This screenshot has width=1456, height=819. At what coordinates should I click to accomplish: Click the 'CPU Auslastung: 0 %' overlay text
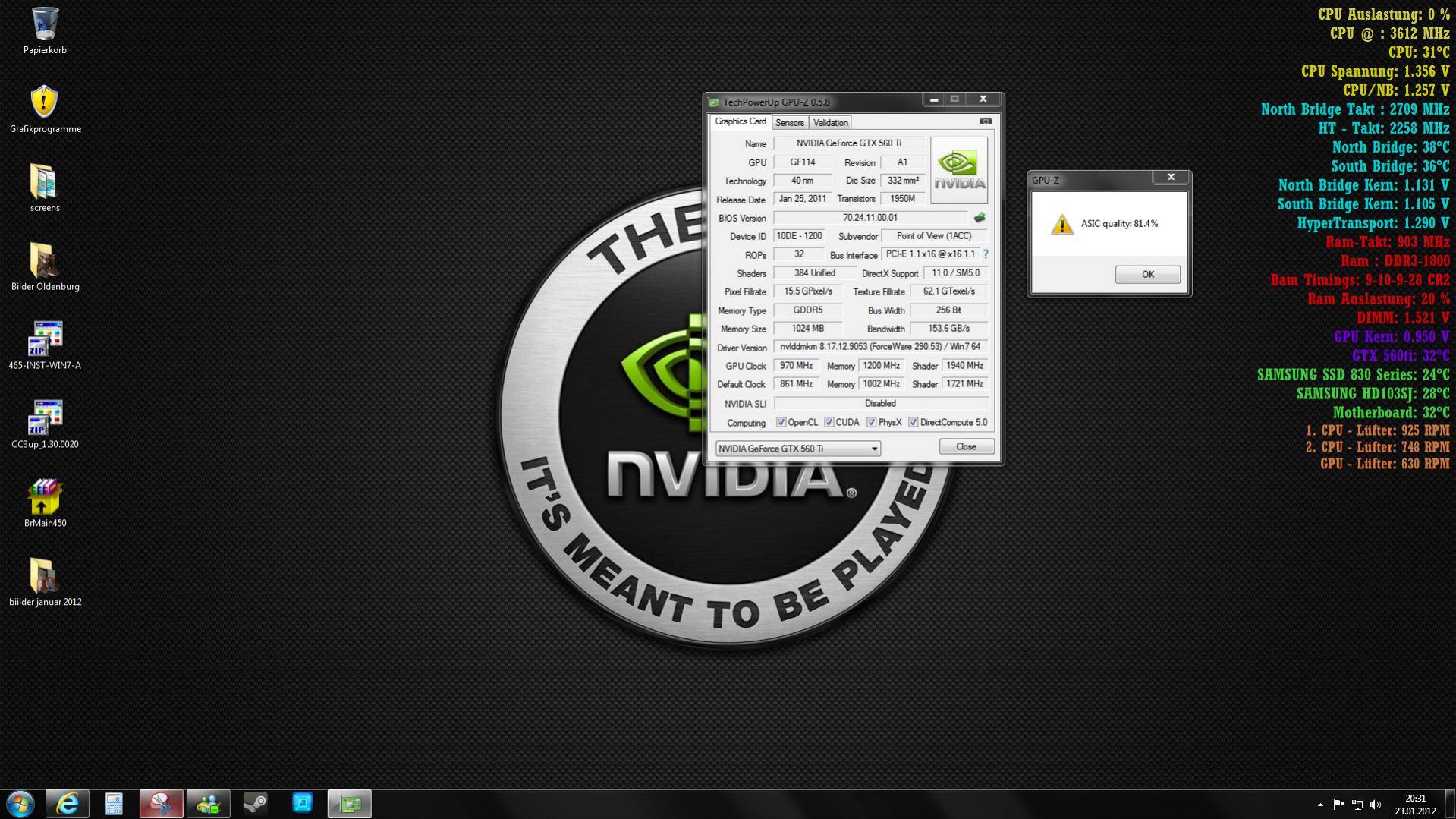(x=1383, y=14)
